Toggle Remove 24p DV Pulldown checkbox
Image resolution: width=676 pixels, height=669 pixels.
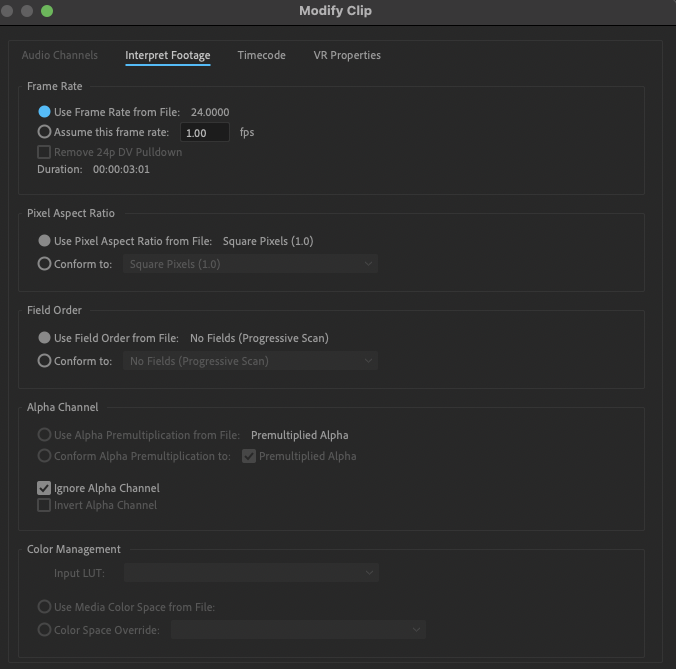[44, 152]
